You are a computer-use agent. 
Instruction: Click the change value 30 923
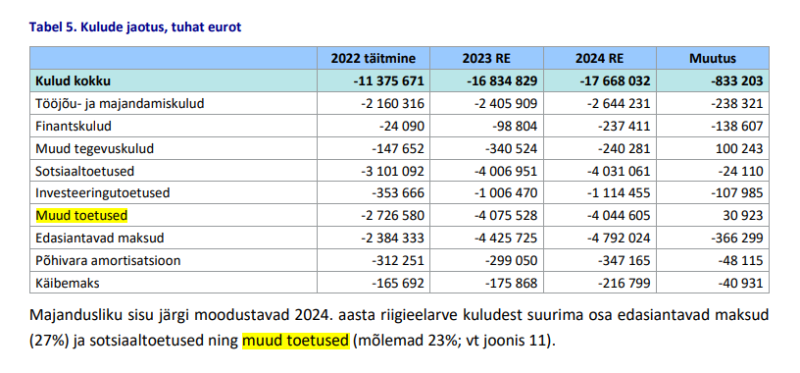pos(742,216)
